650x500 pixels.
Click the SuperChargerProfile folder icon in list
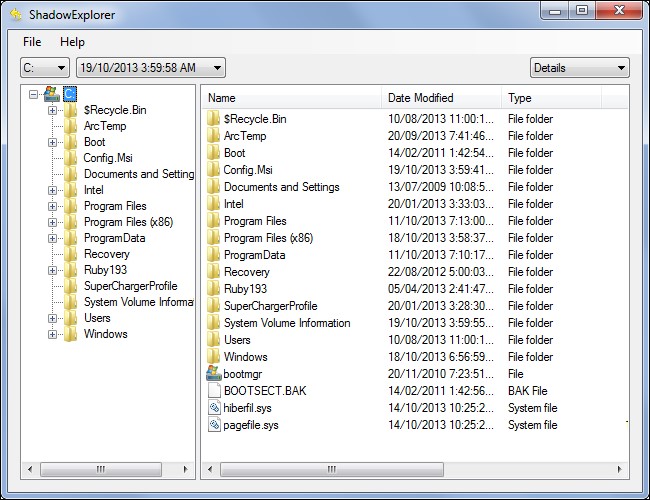tap(213, 306)
